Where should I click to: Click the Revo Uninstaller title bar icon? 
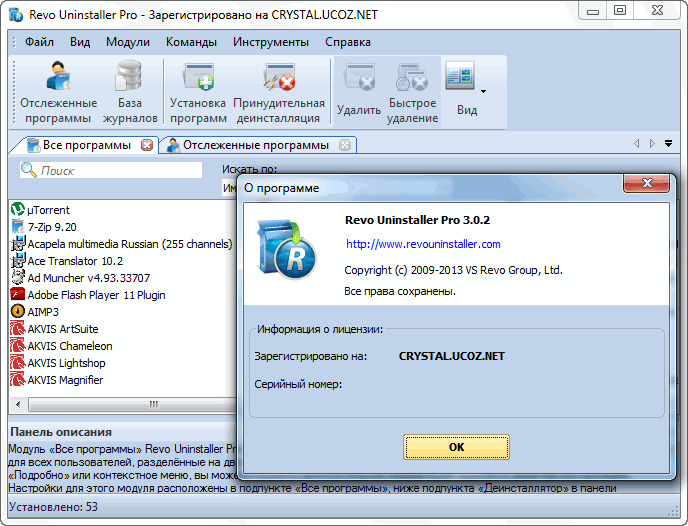16,14
